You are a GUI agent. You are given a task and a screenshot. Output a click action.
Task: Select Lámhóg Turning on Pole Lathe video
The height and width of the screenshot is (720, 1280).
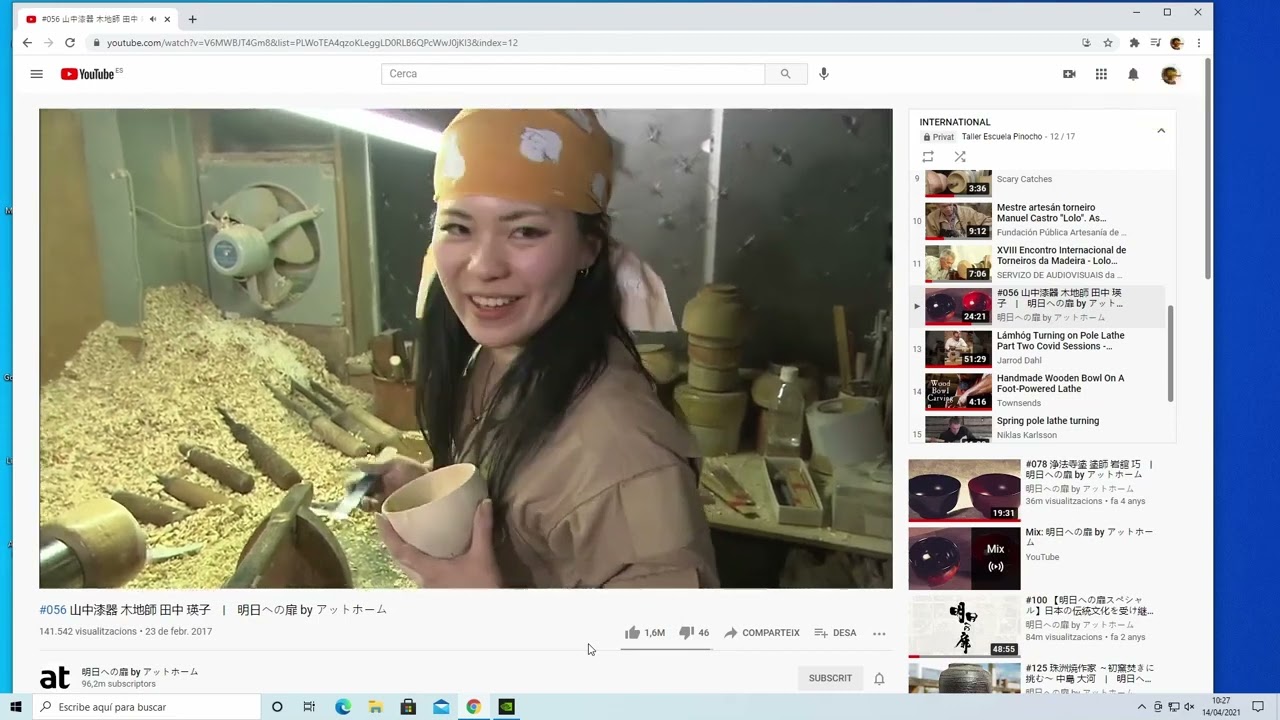tap(1039, 348)
